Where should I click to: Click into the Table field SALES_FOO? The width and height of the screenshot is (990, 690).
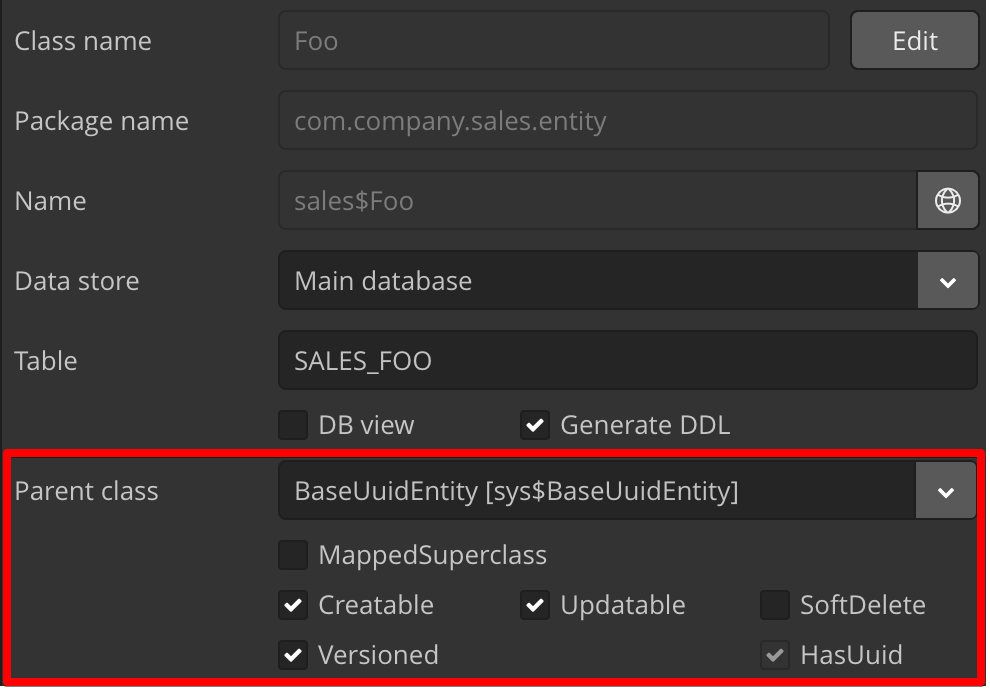[628, 360]
